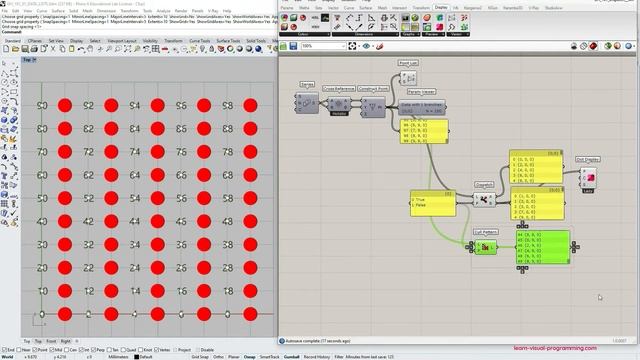640x360 pixels.
Task: Switch to Display tab in Grasshopper ribbon
Action: (x=441, y=7)
